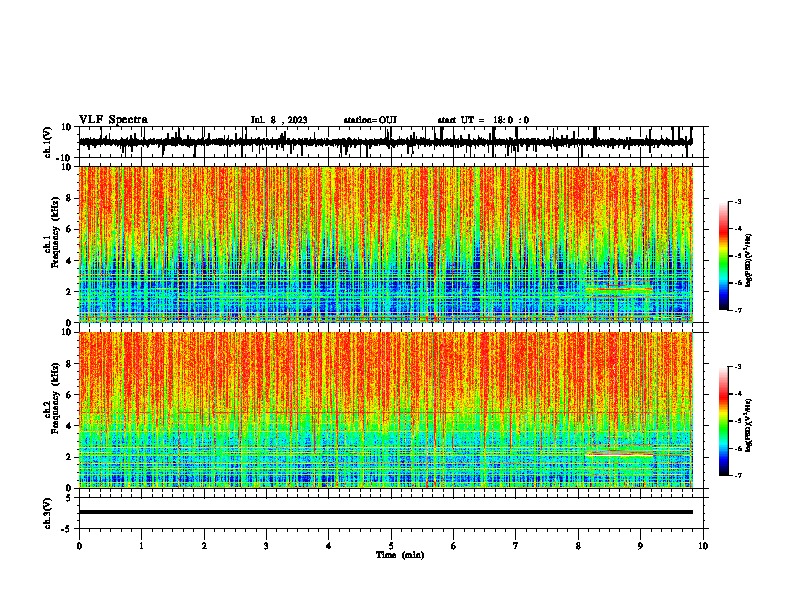Image resolution: width=792 pixels, height=612 pixels.
Task: Click the ch.2 Frequency (kHz) axis label
Action: (x=52, y=397)
